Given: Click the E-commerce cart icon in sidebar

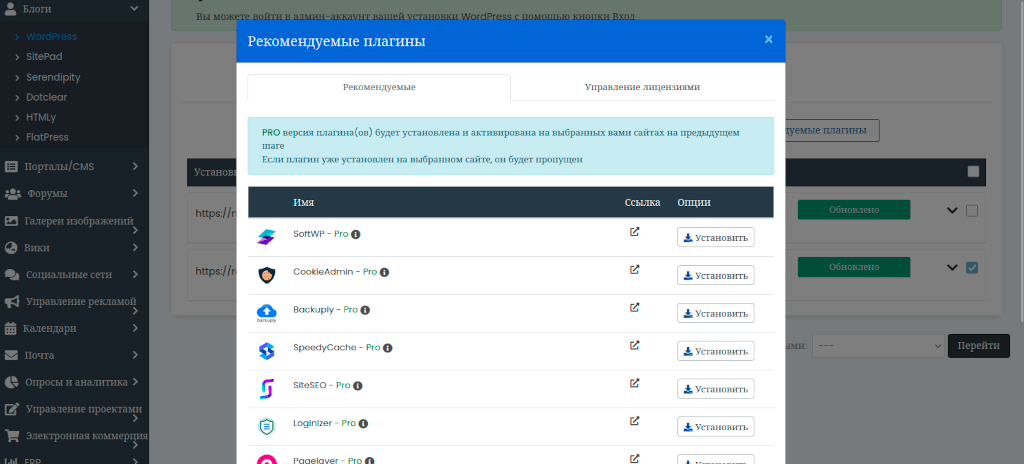Looking at the screenshot, I should tap(11, 435).
